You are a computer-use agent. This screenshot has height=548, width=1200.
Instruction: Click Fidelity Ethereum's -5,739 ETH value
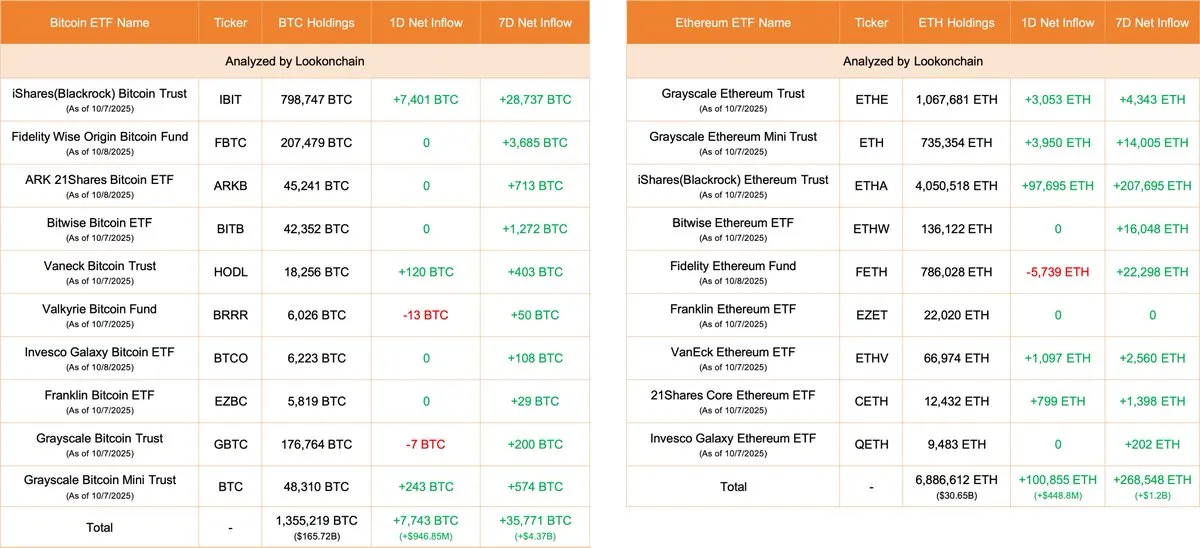pos(1059,272)
